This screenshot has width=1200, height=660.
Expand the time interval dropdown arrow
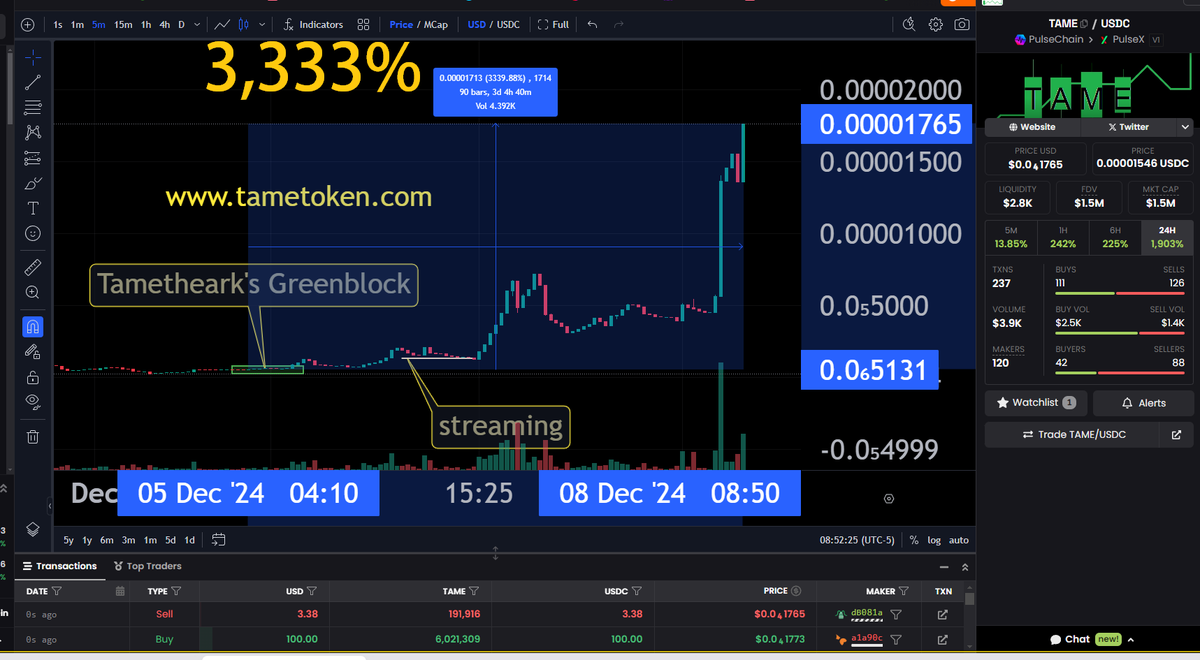pyautogui.click(x=196, y=24)
